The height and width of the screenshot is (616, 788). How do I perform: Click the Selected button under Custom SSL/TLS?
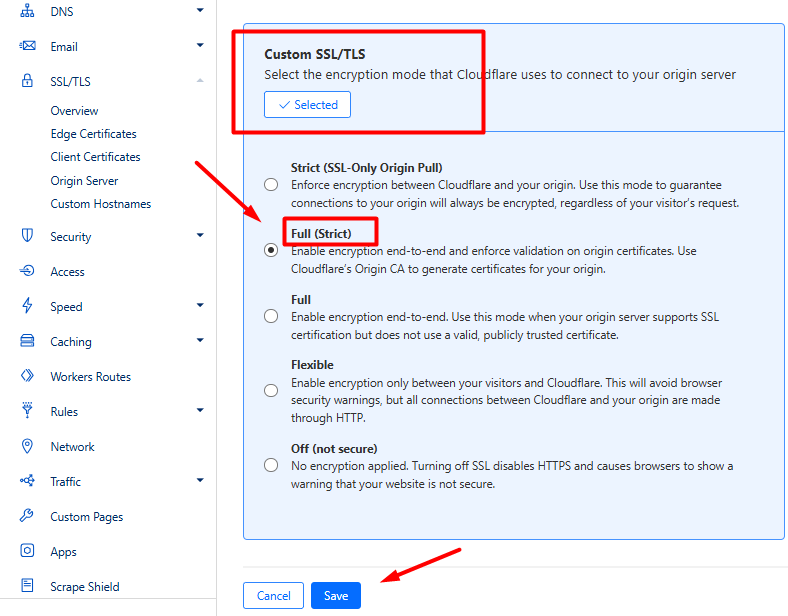click(307, 105)
